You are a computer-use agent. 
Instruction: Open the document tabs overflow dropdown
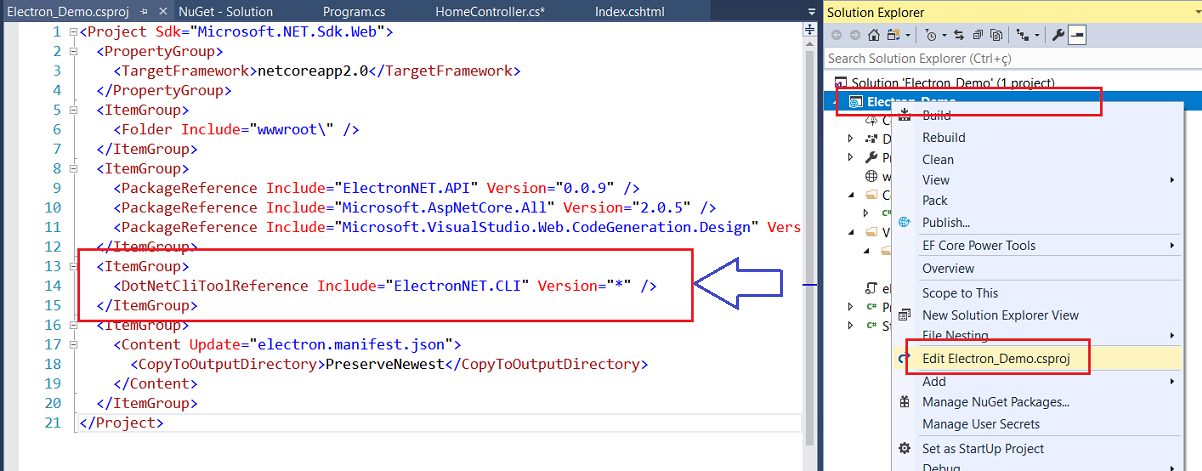click(x=810, y=12)
